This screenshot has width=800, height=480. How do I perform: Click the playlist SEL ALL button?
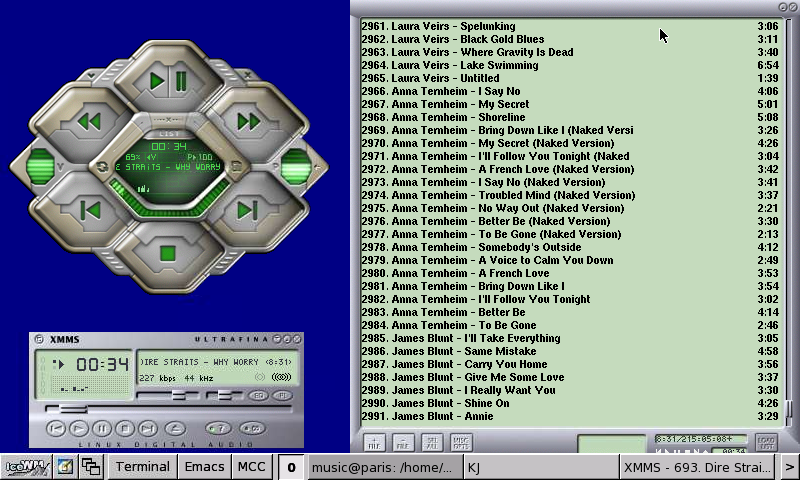432,442
